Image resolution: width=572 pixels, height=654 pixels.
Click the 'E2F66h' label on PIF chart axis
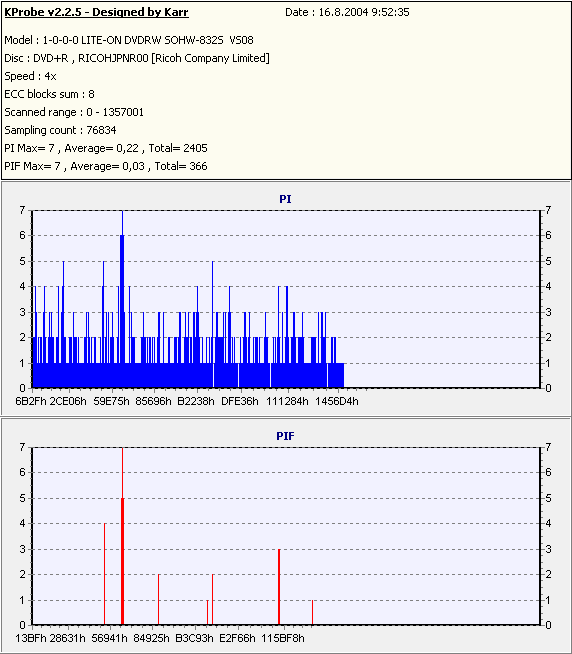coord(237,638)
